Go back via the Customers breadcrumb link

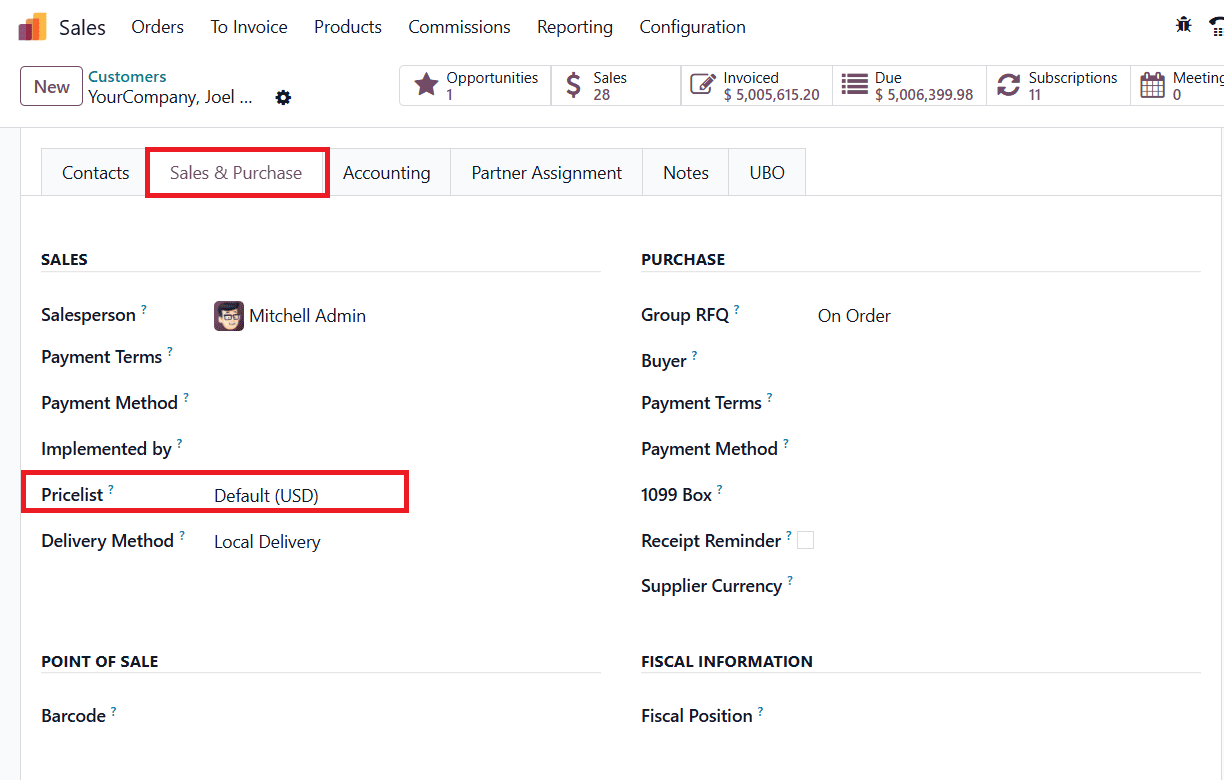click(127, 75)
